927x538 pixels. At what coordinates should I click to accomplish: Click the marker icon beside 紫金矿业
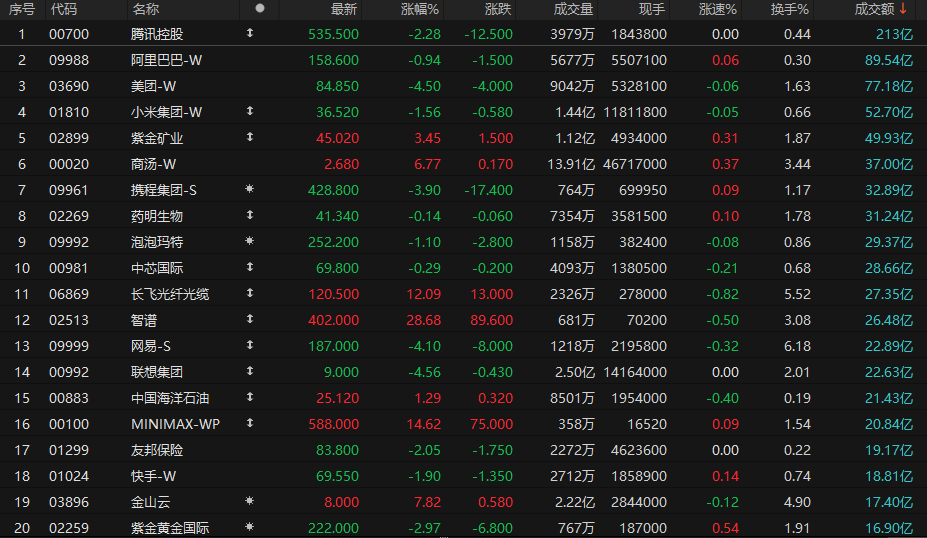[250, 137]
